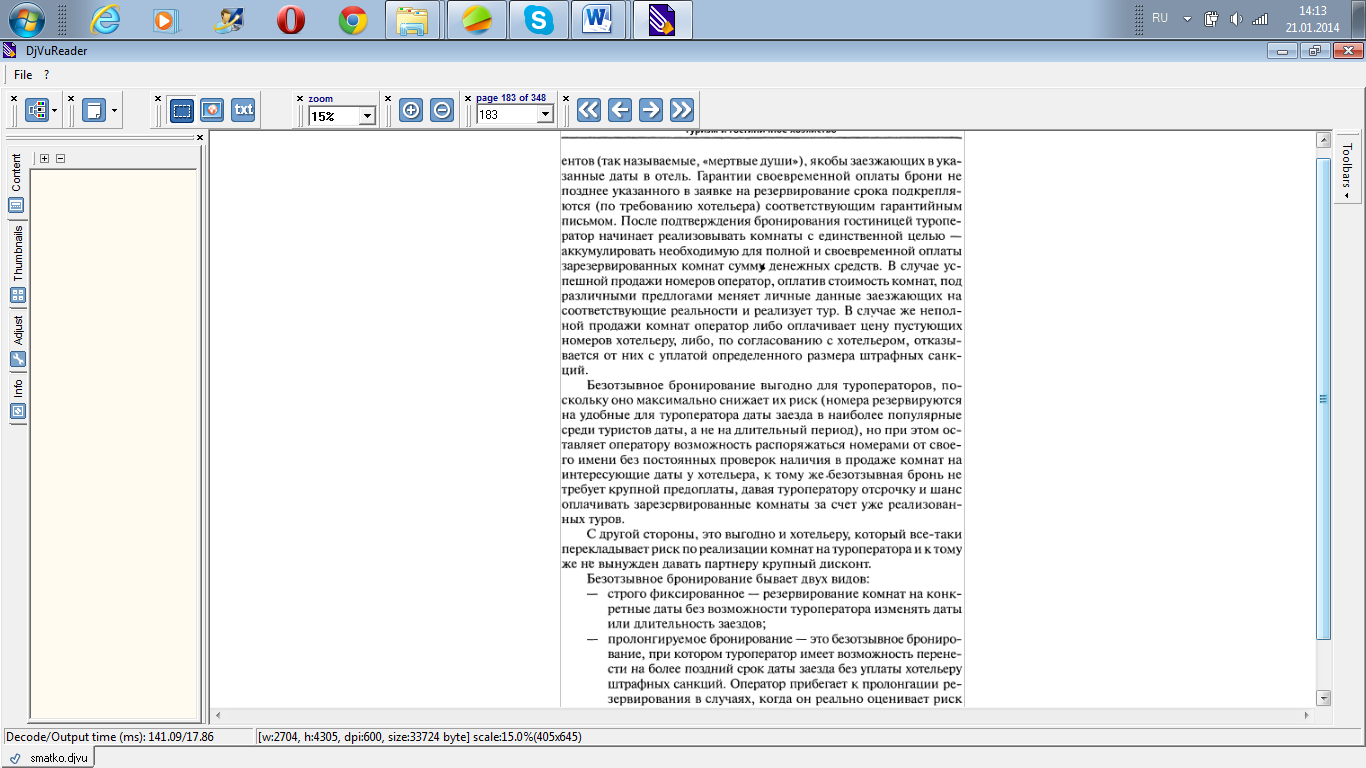Expand page layout dropdown arrow
Viewport: 1366px width, 768px height.
click(x=115, y=110)
